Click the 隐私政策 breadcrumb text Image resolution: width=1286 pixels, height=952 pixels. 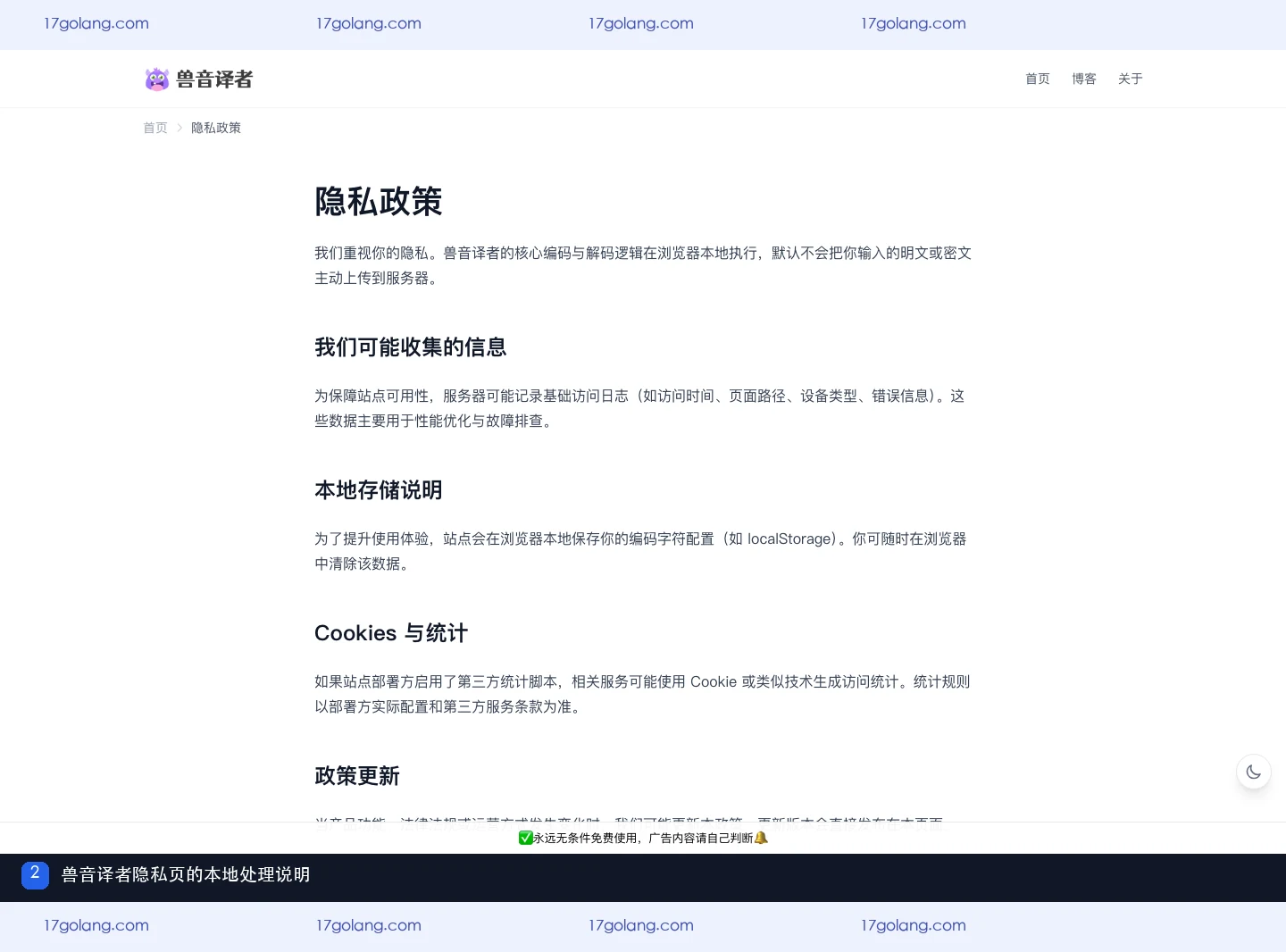216,128
